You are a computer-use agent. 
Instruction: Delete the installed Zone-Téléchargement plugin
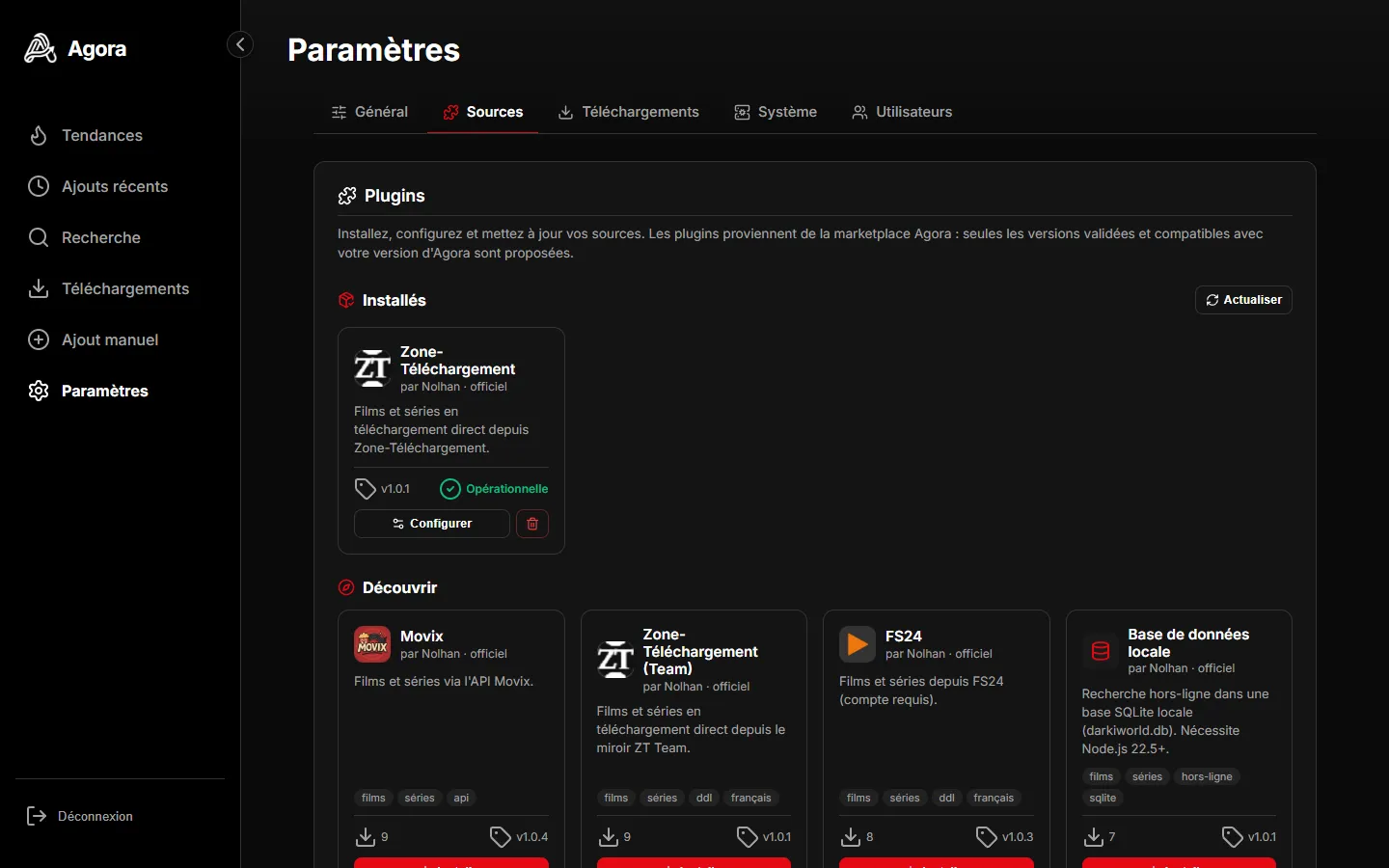click(532, 524)
